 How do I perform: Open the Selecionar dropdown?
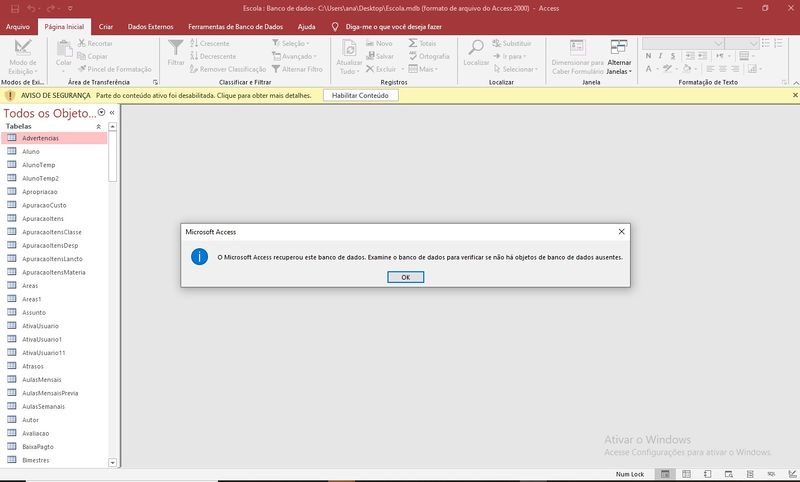click(x=515, y=69)
